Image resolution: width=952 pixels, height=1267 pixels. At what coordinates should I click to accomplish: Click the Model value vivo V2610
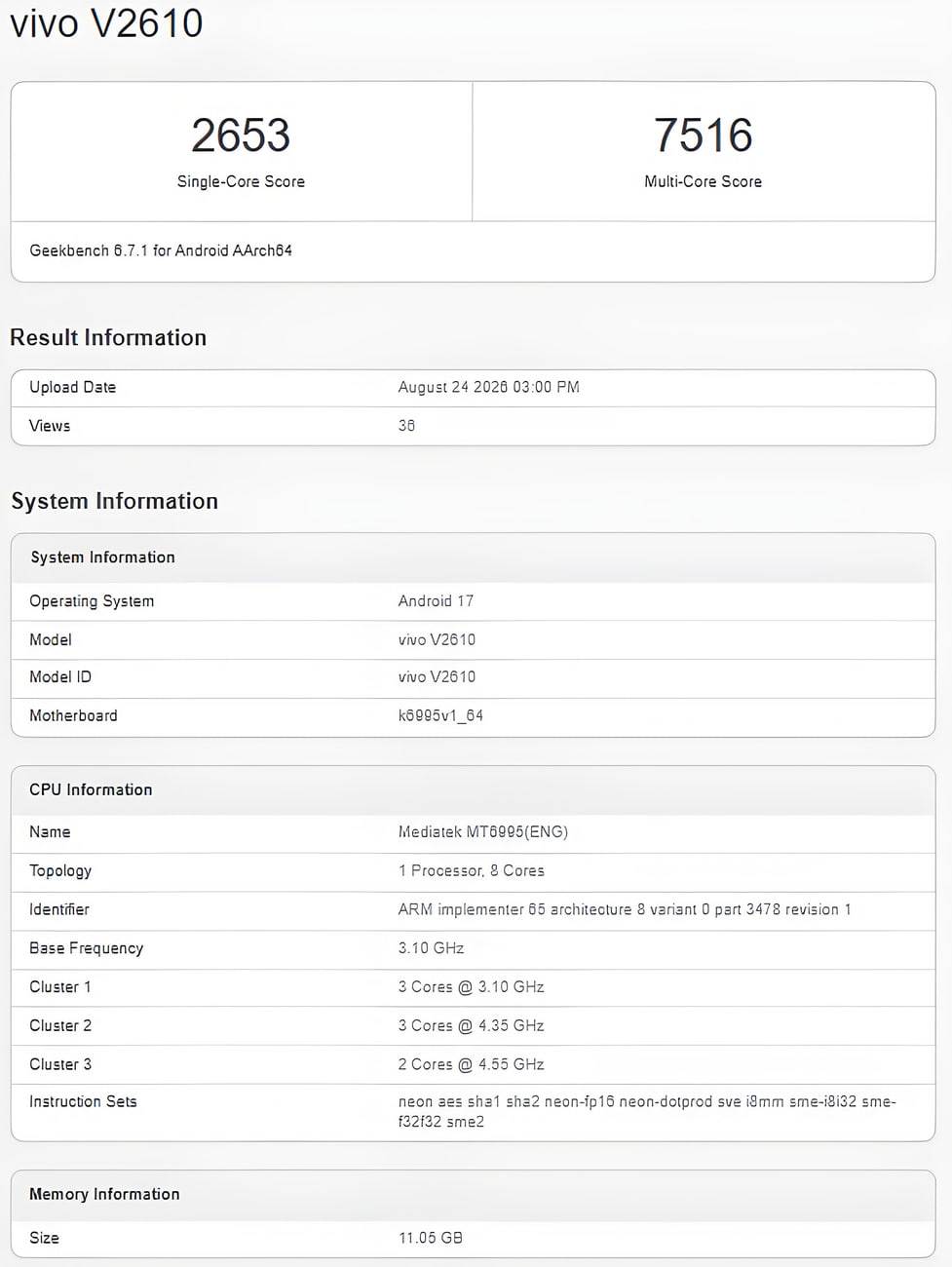click(x=437, y=639)
